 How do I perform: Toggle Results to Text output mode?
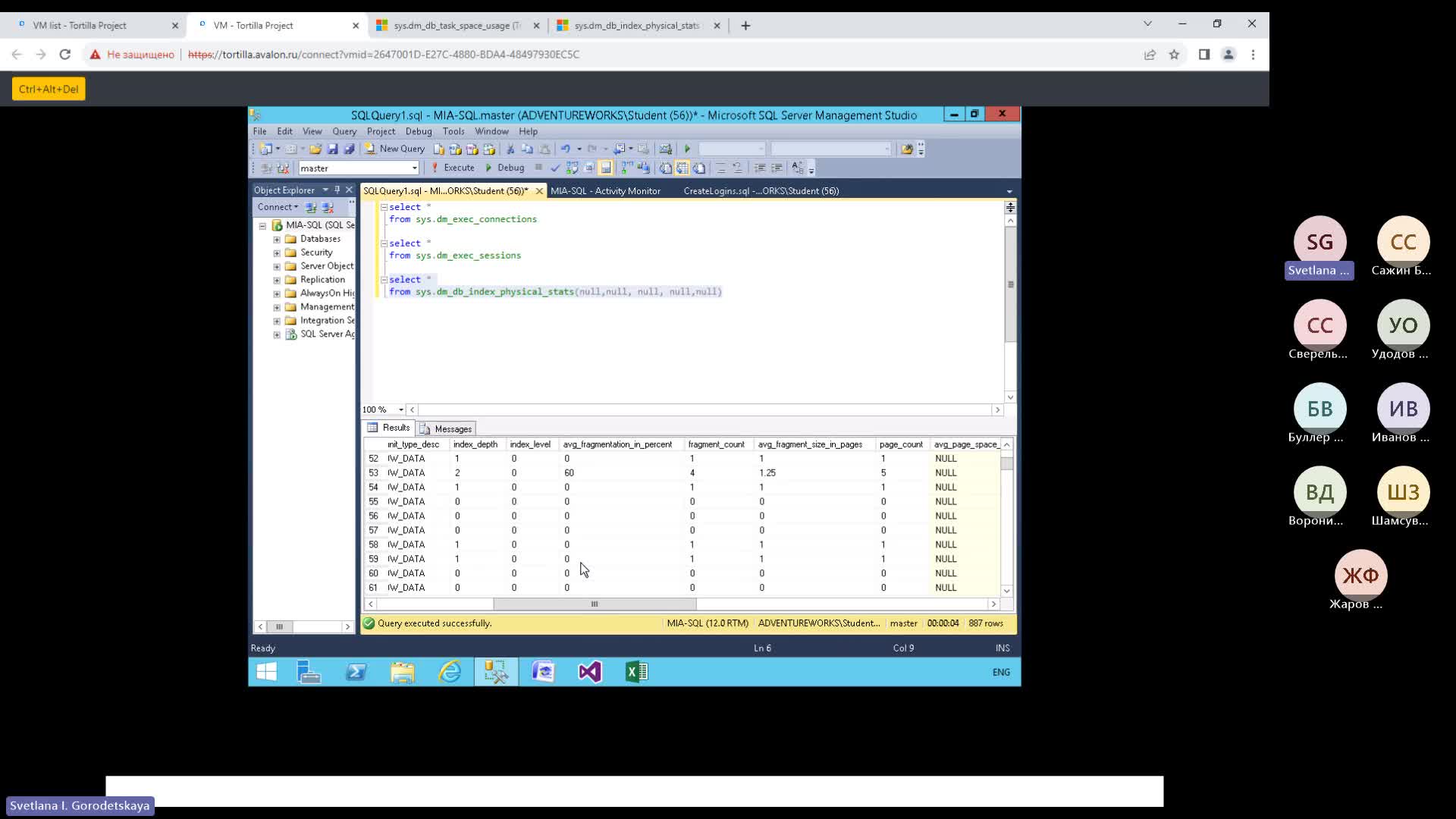coord(665,168)
